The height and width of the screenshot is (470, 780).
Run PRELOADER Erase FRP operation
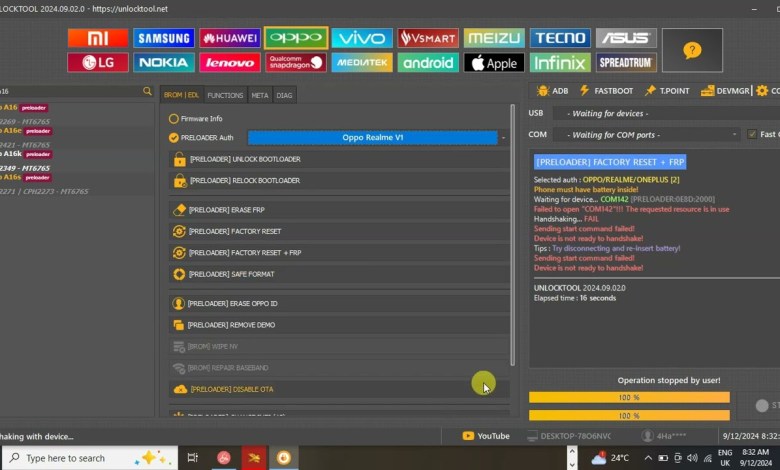click(338, 210)
